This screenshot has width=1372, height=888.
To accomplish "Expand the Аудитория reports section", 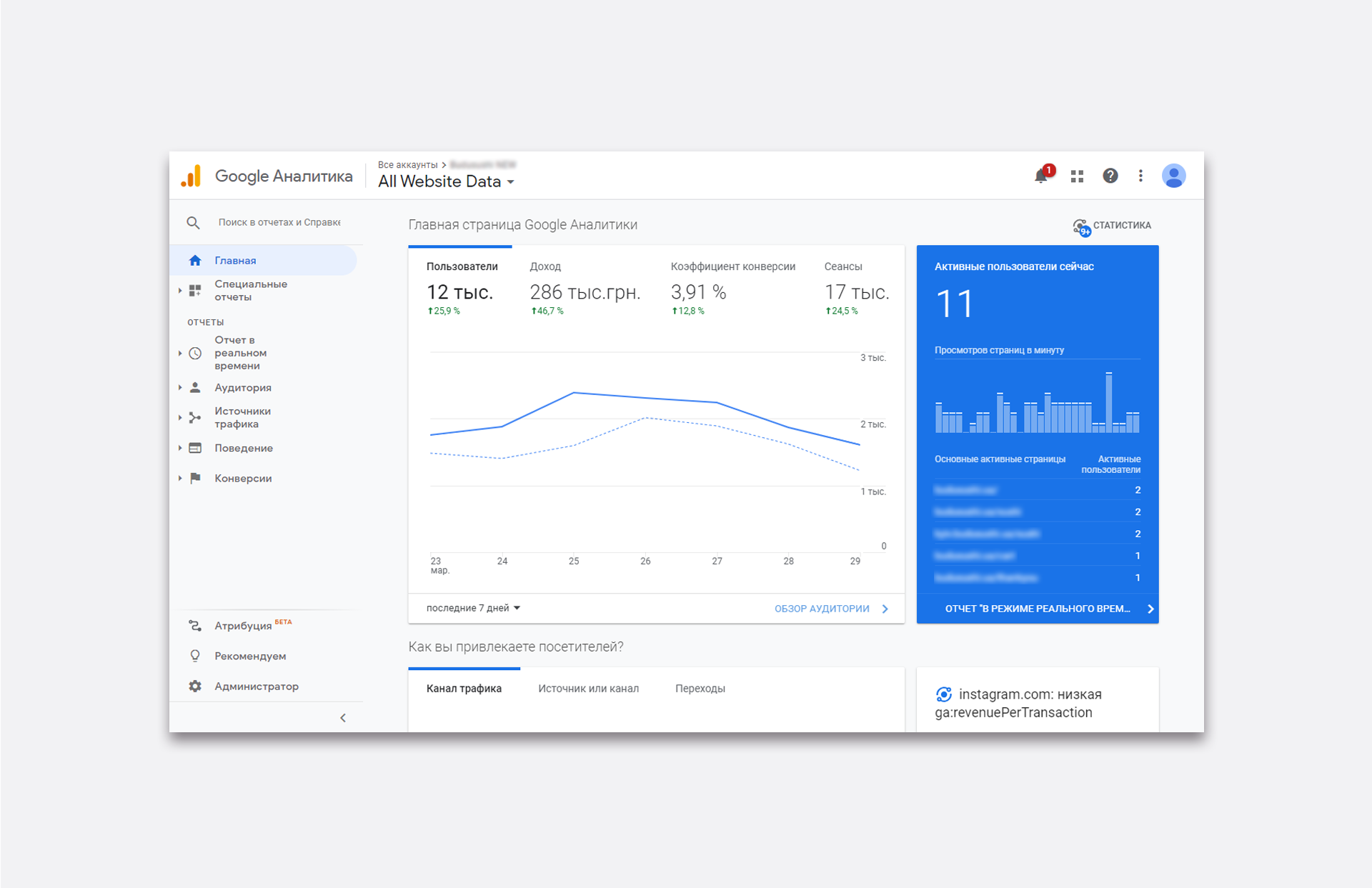I will [242, 387].
